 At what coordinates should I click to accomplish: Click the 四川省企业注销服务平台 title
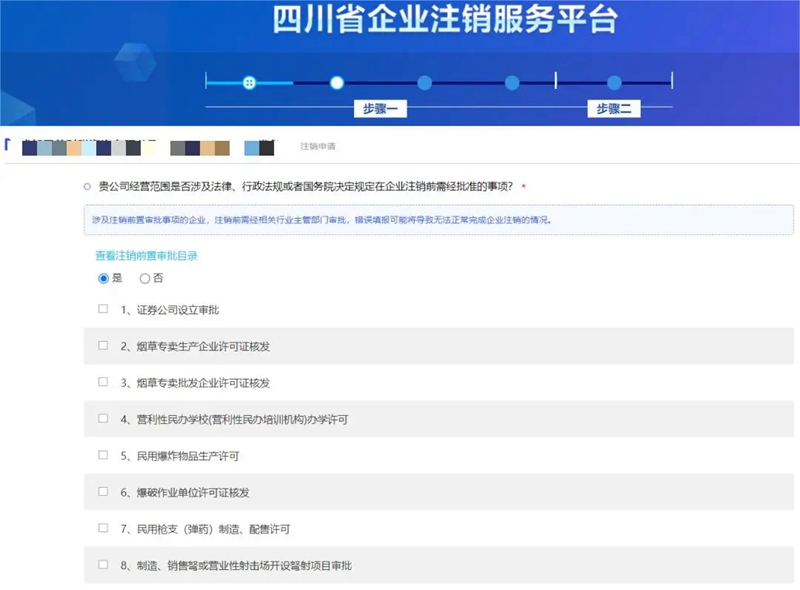[x=445, y=20]
